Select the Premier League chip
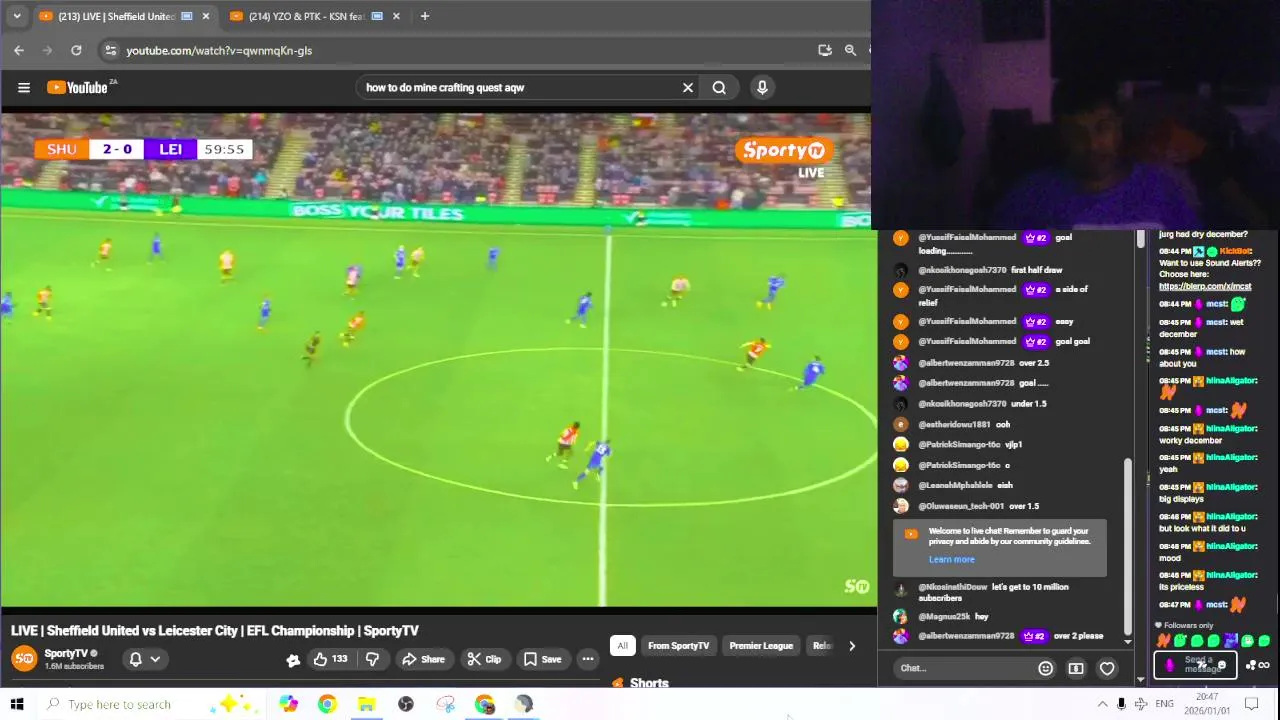The height and width of the screenshot is (720, 1280). pos(761,646)
